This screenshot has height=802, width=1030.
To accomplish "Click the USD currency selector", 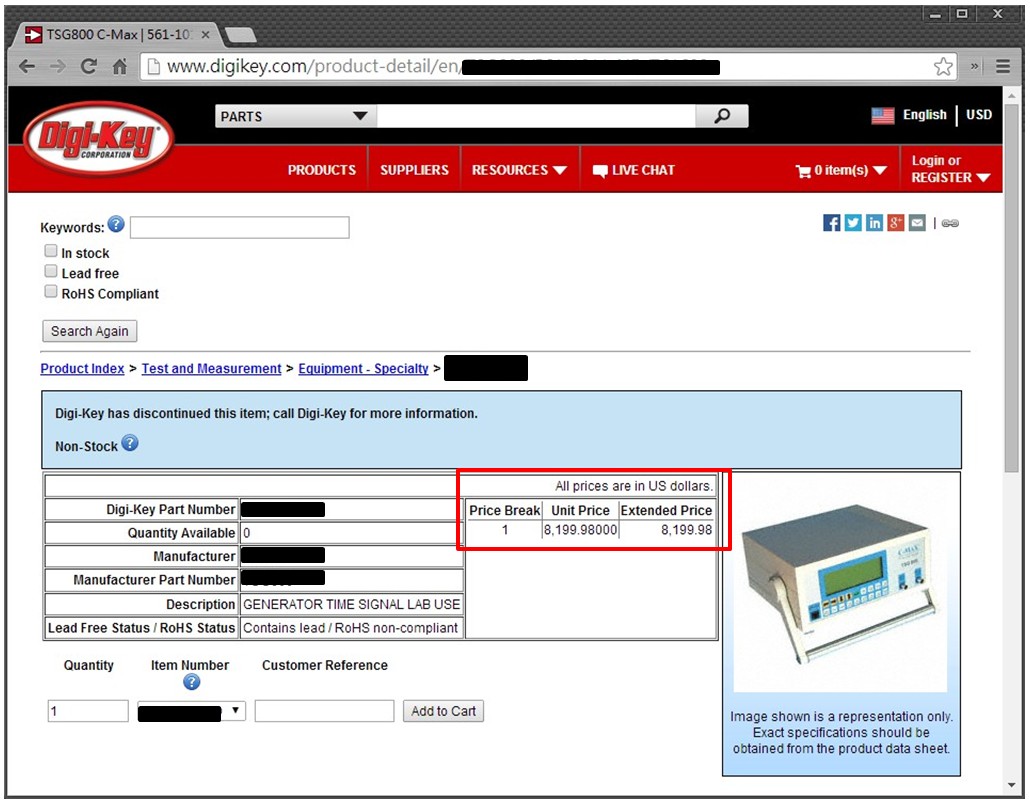I will click(x=979, y=115).
